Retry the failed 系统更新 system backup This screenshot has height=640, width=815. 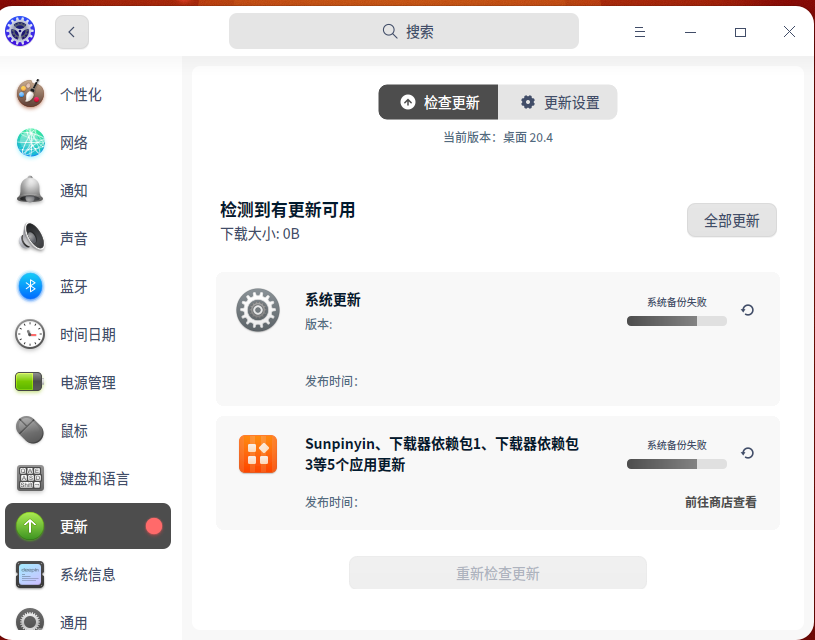coord(748,310)
